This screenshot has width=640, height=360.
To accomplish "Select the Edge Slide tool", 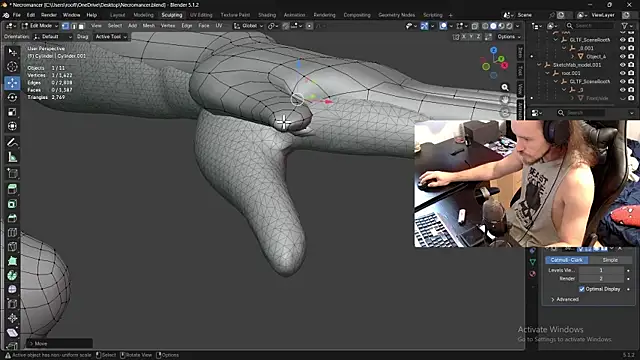I will click(x=12, y=304).
